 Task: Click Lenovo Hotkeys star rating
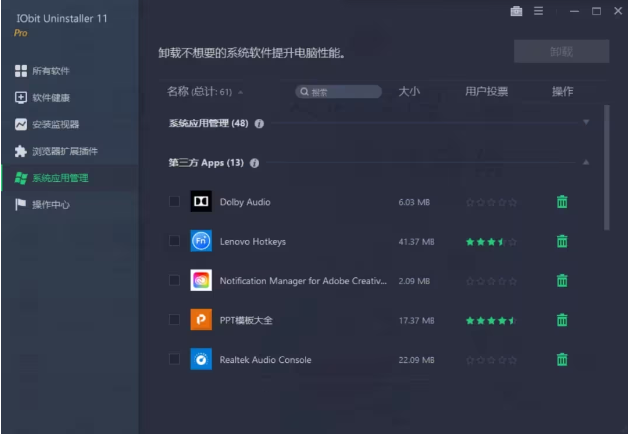click(491, 242)
